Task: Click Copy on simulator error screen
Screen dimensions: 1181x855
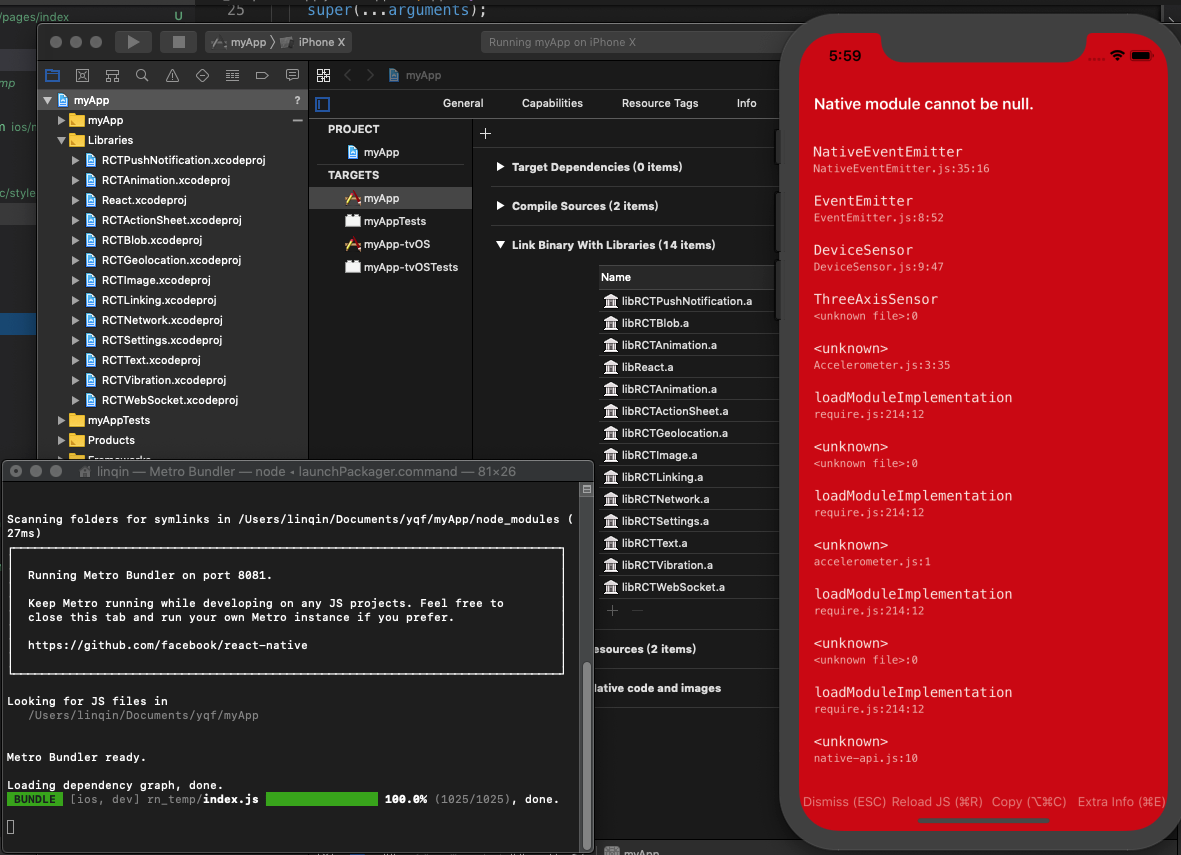Action: coord(1029,802)
